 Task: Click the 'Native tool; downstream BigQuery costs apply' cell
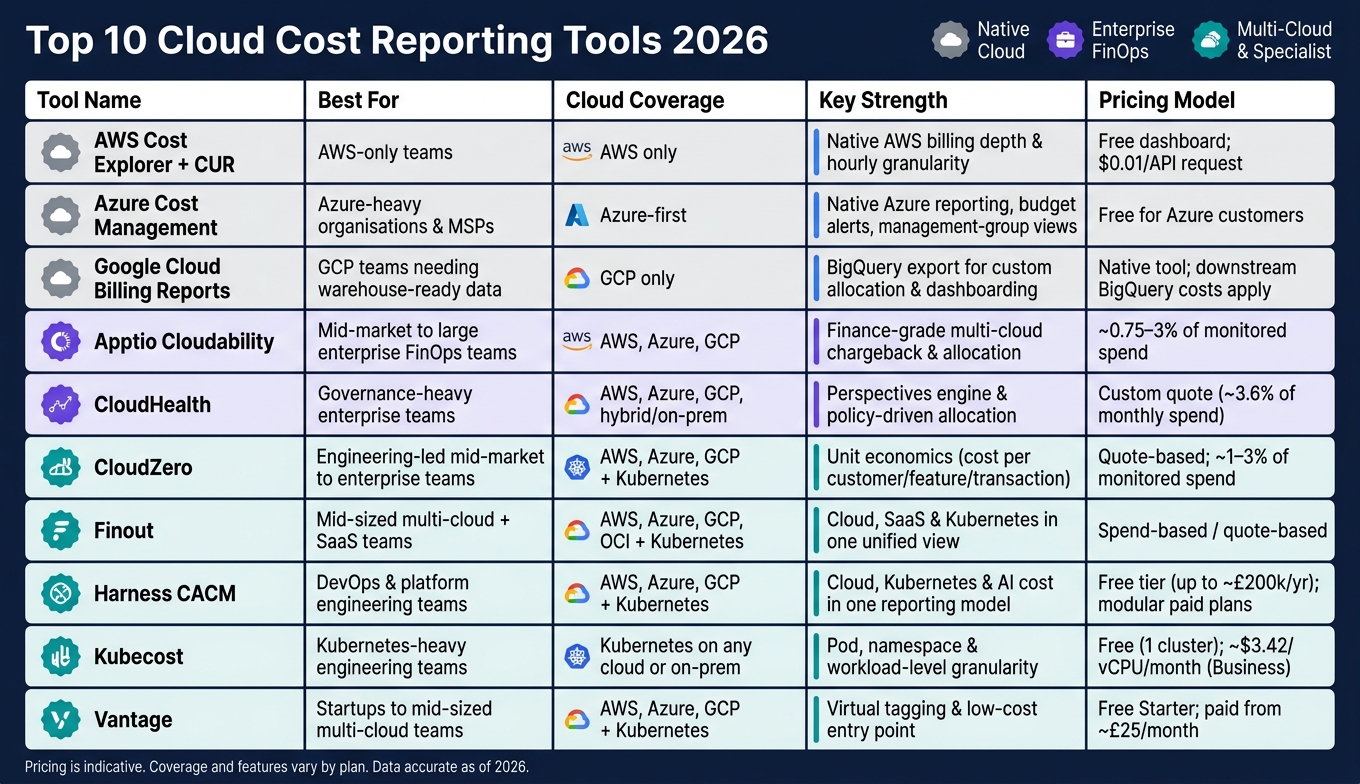[x=1211, y=278]
